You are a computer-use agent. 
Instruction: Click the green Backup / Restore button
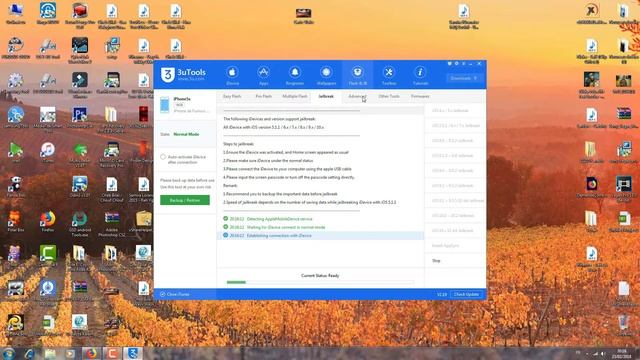click(x=185, y=200)
